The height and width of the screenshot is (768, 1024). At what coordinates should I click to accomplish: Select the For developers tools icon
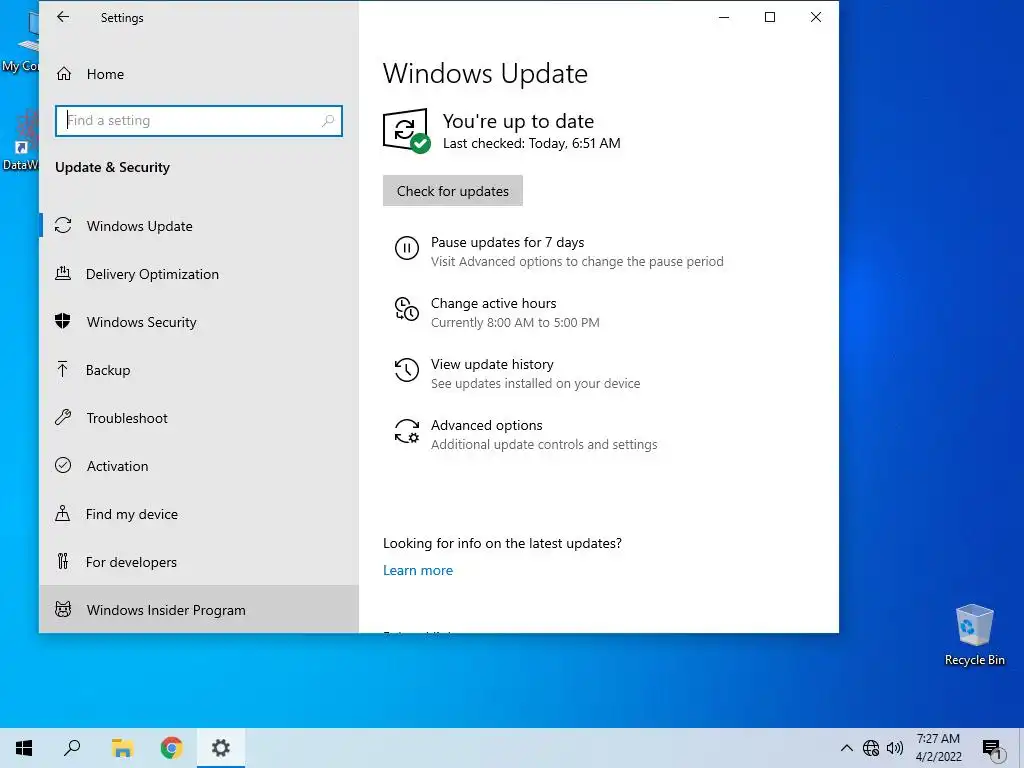pyautogui.click(x=63, y=561)
